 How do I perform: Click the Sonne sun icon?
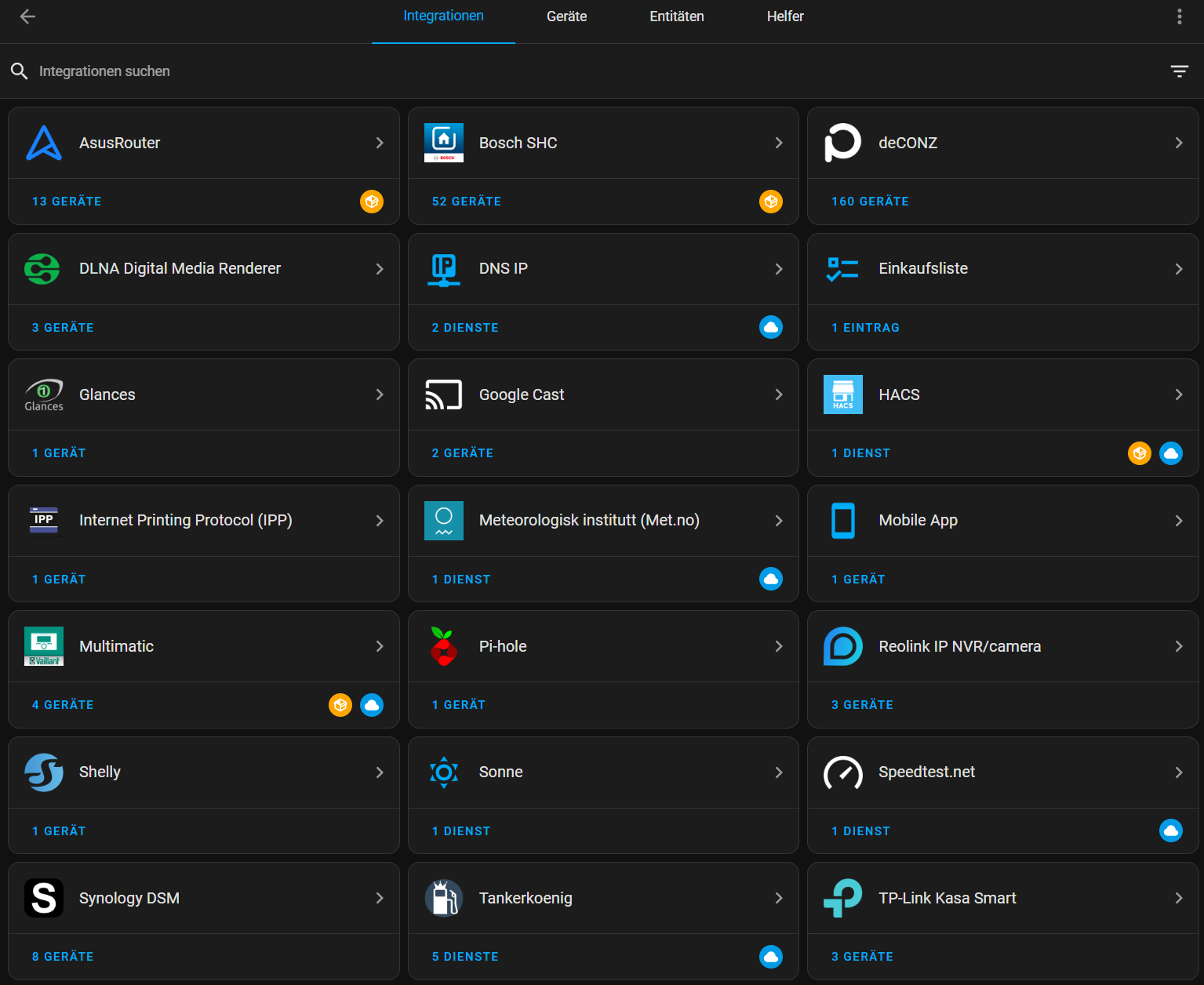click(444, 772)
